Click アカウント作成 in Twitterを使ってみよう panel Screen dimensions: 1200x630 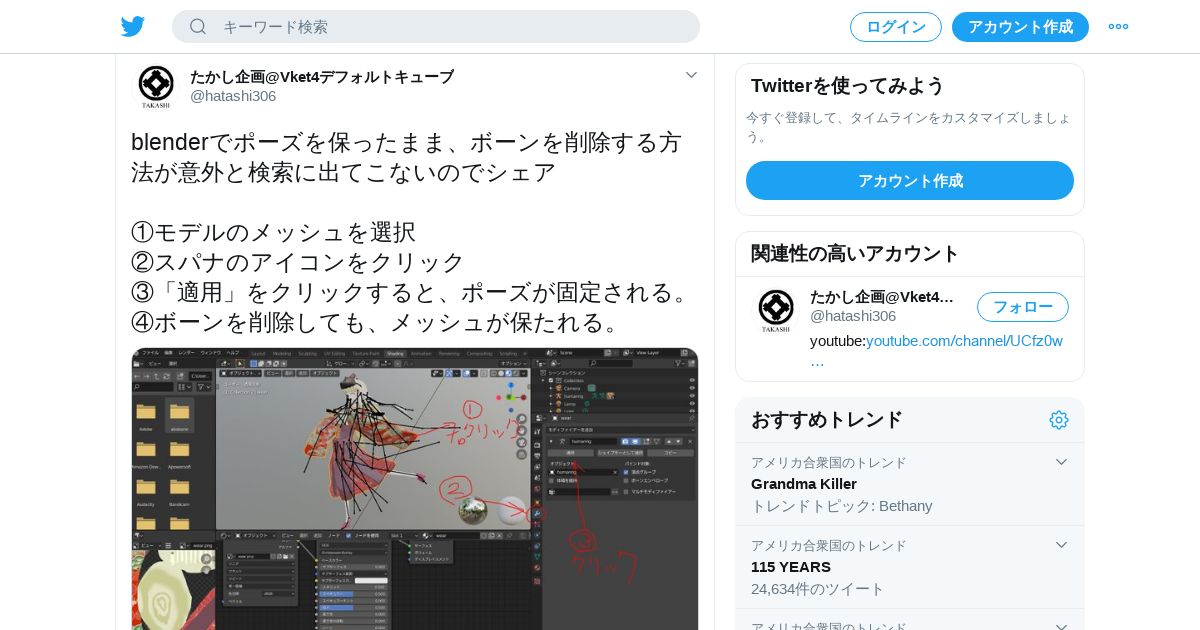pos(910,181)
